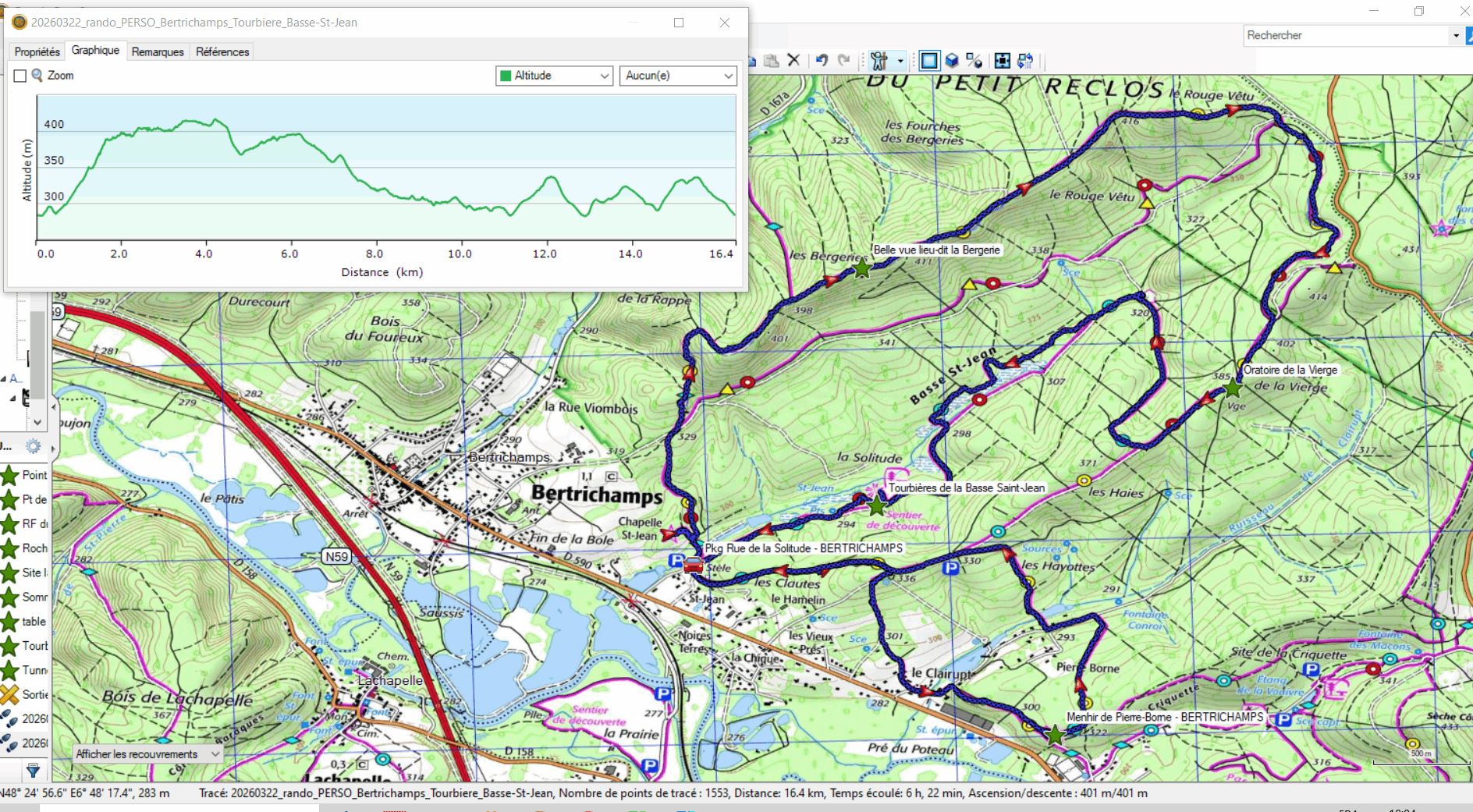Click the fit-to-selection zoom toolbar icon

[x=1003, y=61]
